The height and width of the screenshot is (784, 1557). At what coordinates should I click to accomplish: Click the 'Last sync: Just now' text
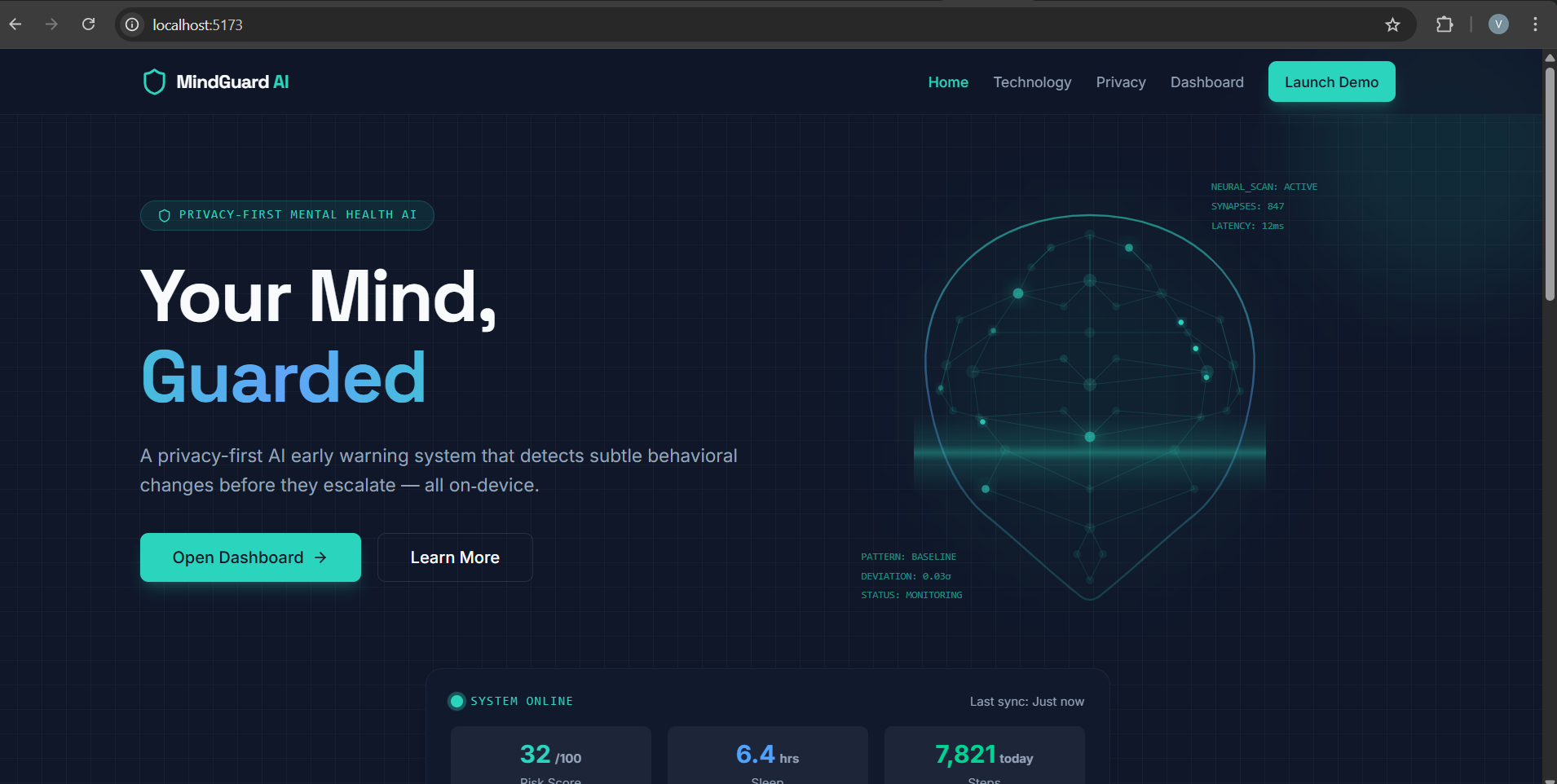pos(1027,702)
